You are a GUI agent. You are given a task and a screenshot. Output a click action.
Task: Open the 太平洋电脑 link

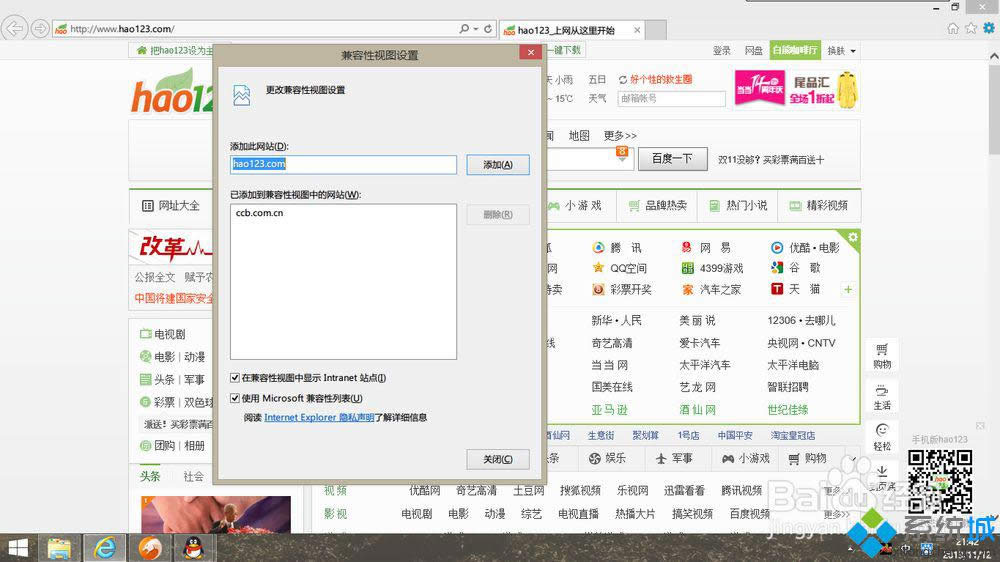pos(793,365)
